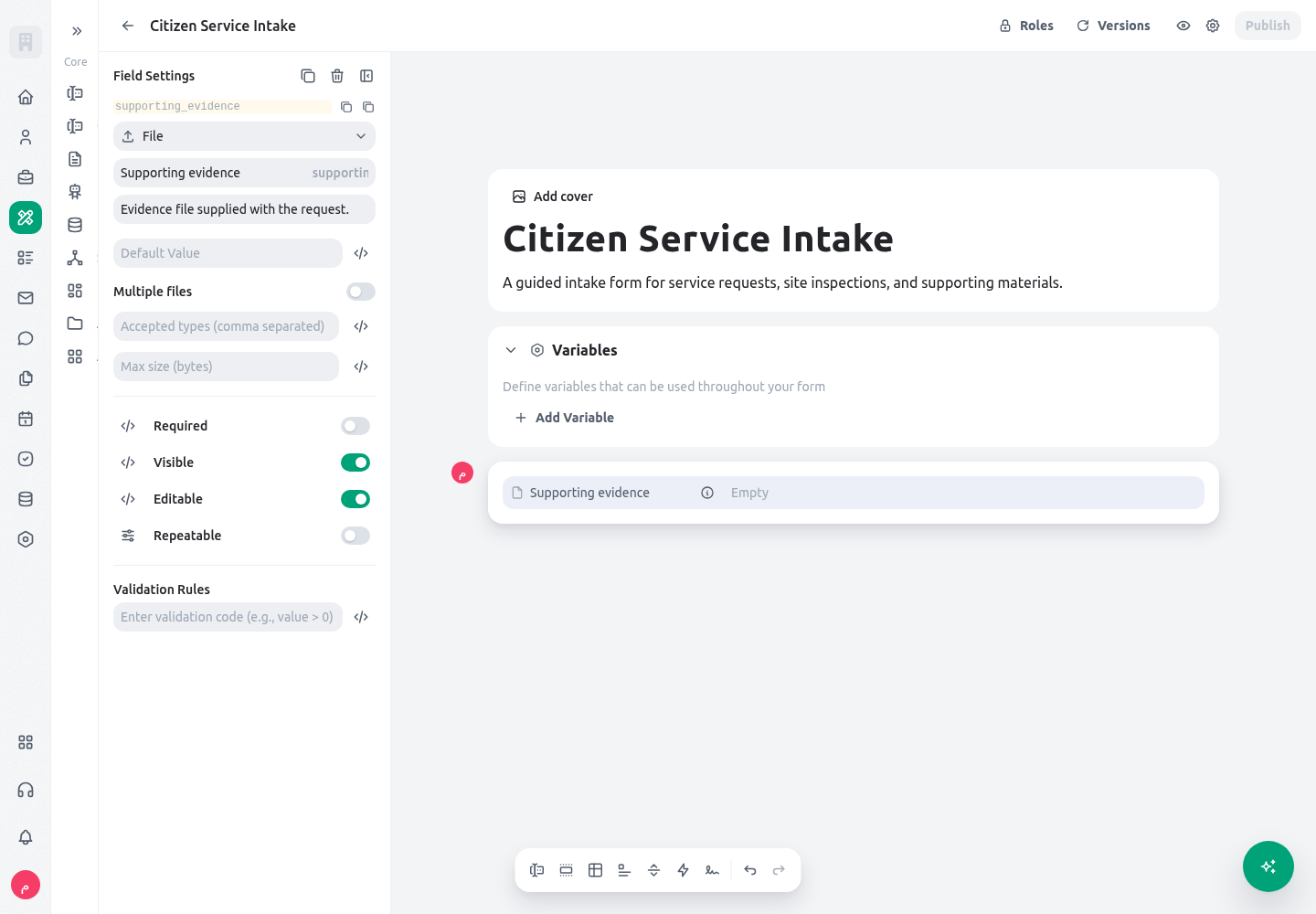Open the user profile icon in left sidebar
Viewport: 1316px width, 914px height.
coord(26,137)
